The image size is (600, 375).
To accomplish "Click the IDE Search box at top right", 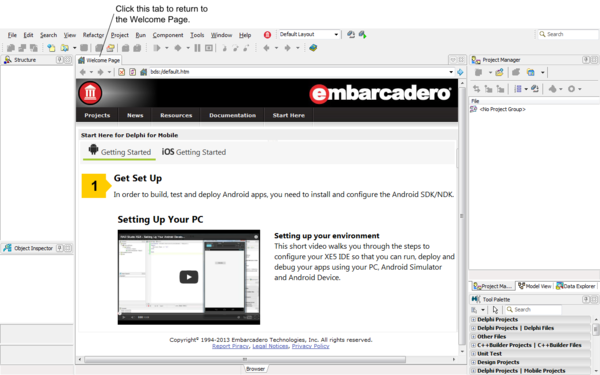I will pyautogui.click(x=568, y=34).
